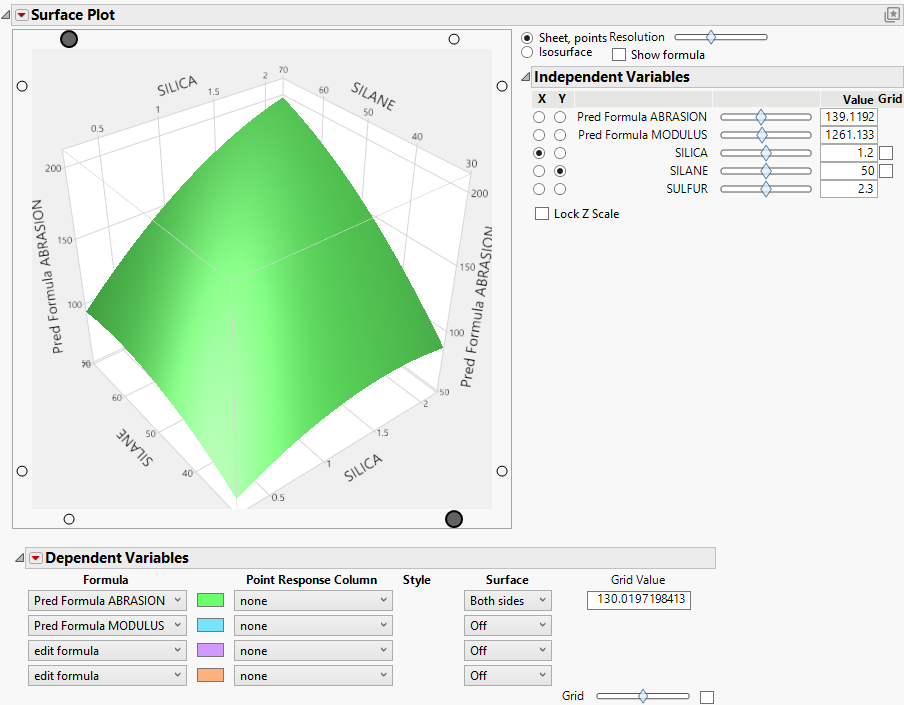Set SULFUR as the X axis variable
904x705 pixels.
click(x=539, y=188)
